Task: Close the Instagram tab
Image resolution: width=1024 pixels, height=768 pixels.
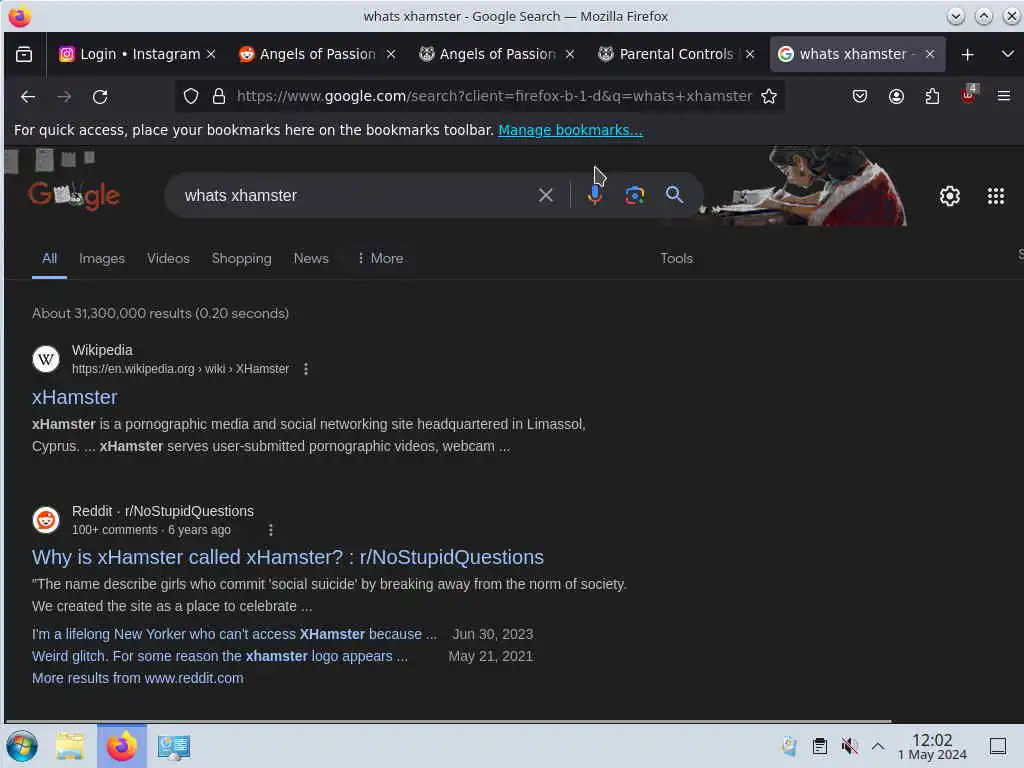Action: coord(211,54)
